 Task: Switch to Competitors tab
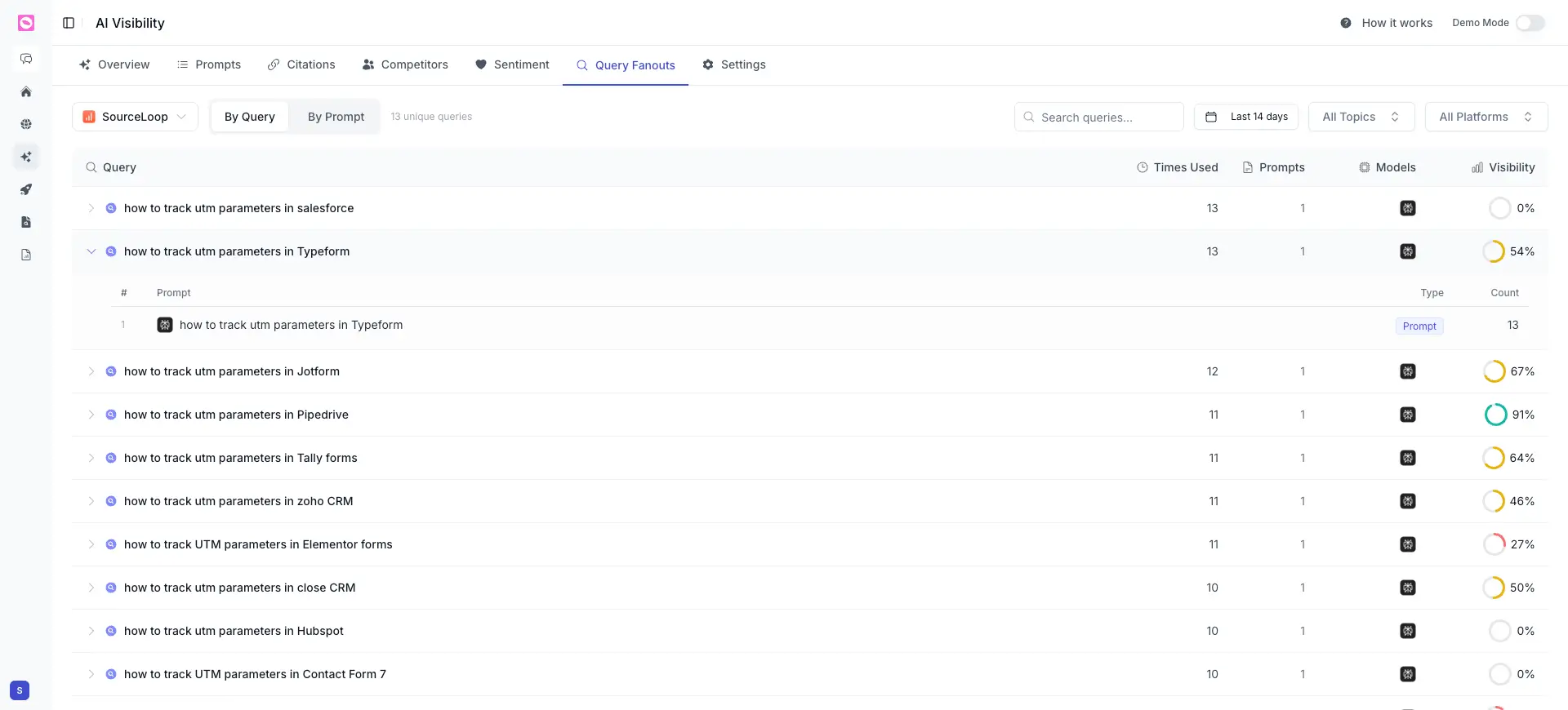[405, 64]
